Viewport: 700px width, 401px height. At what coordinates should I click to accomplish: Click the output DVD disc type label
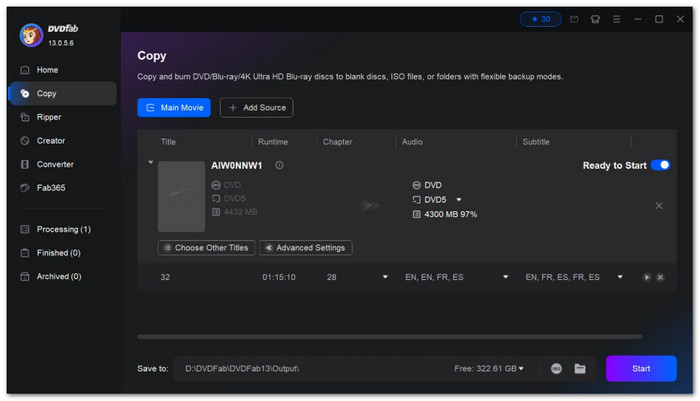[x=433, y=185]
